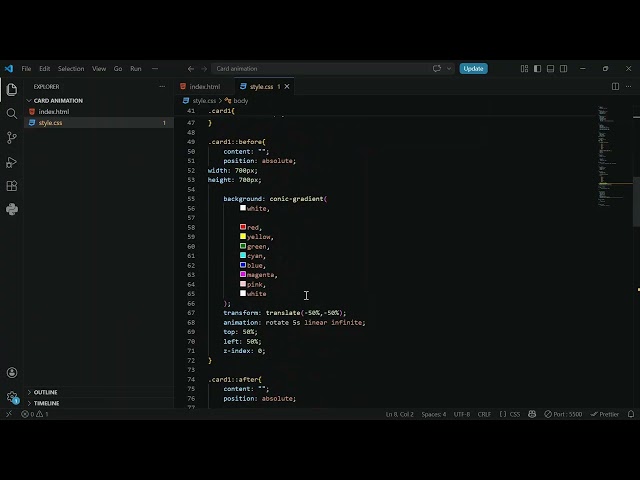
Task: Open the blue color swatch picker
Action: coord(243,265)
